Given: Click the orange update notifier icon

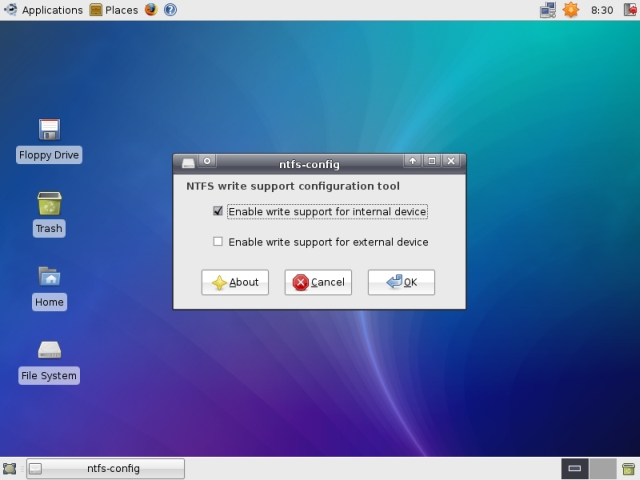Looking at the screenshot, I should [571, 10].
